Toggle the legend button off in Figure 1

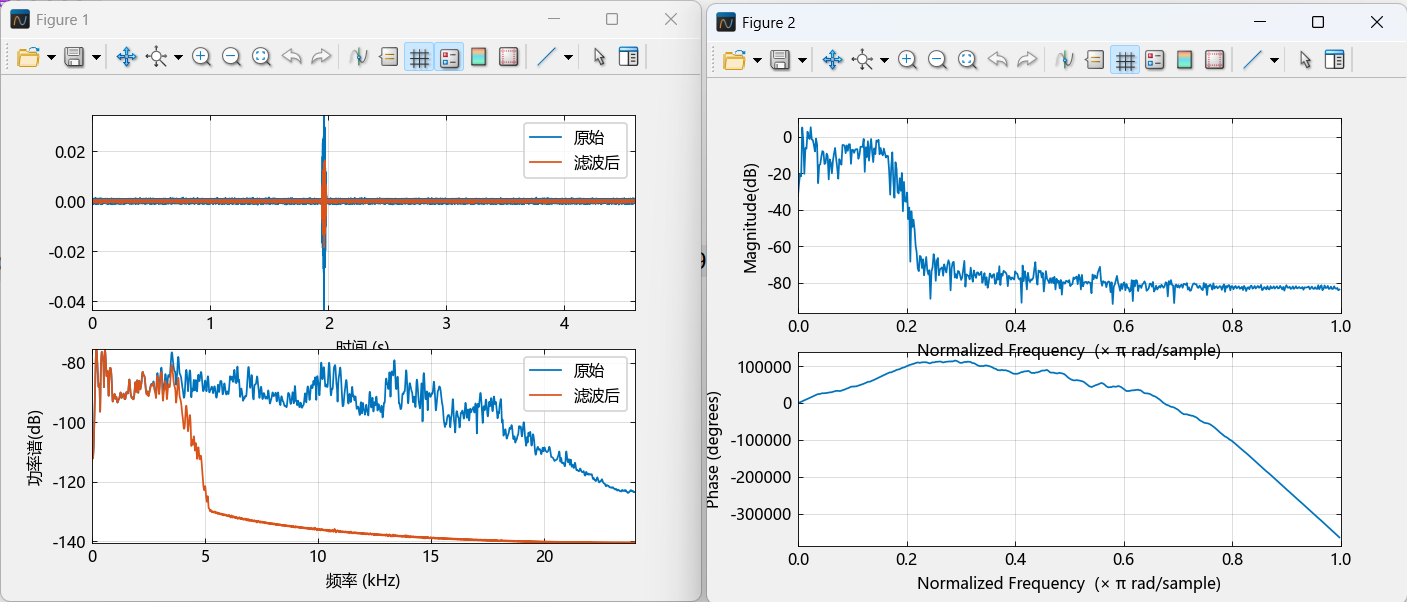(449, 57)
